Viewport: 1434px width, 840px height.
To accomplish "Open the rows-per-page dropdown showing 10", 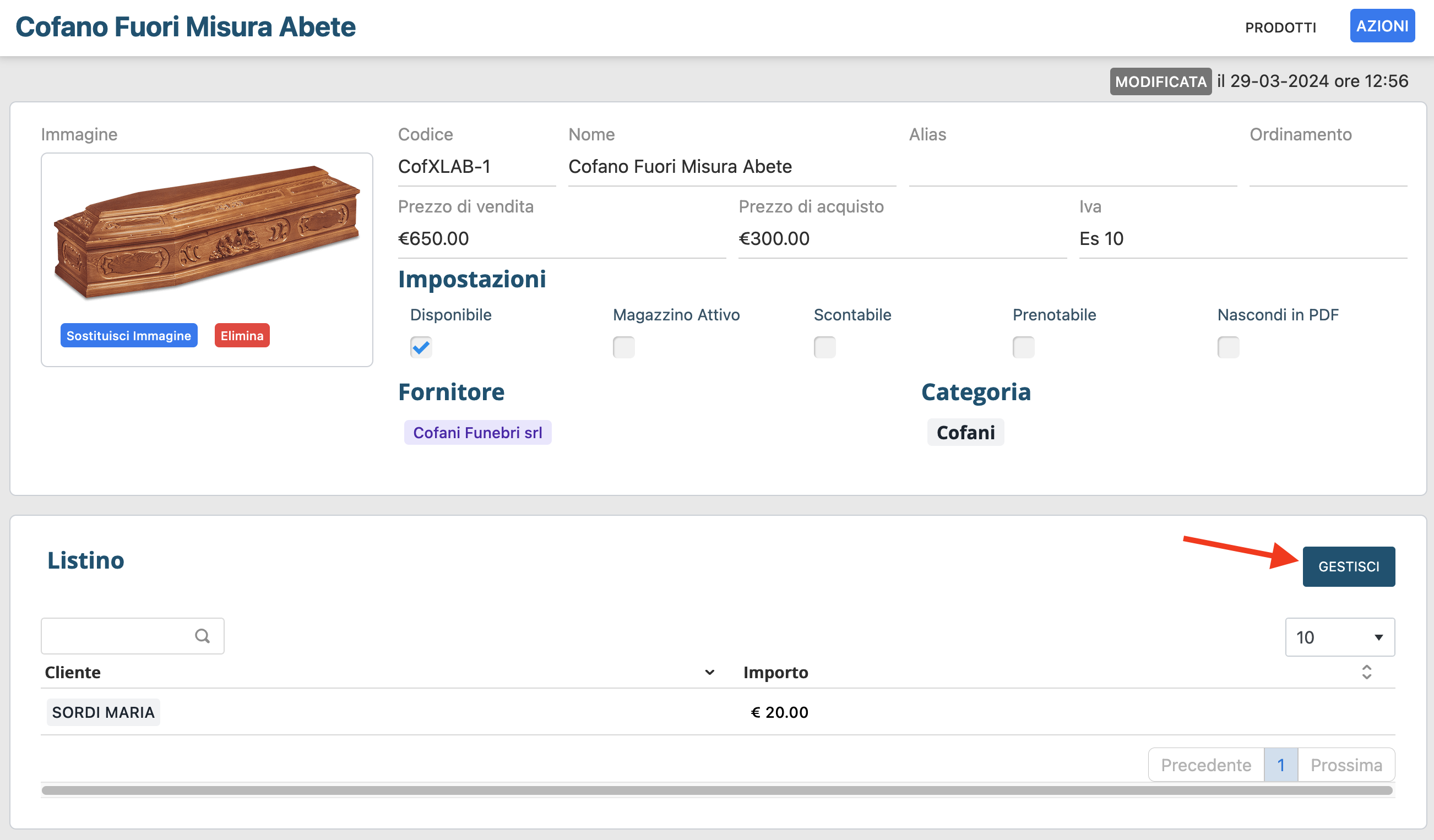I will pyautogui.click(x=1339, y=637).
